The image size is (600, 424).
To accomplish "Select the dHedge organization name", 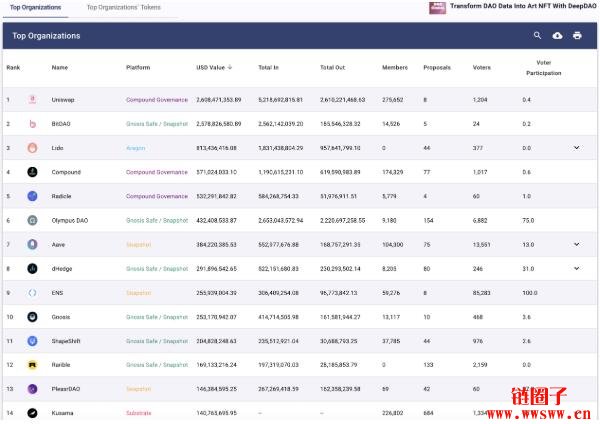I will click(x=62, y=269).
